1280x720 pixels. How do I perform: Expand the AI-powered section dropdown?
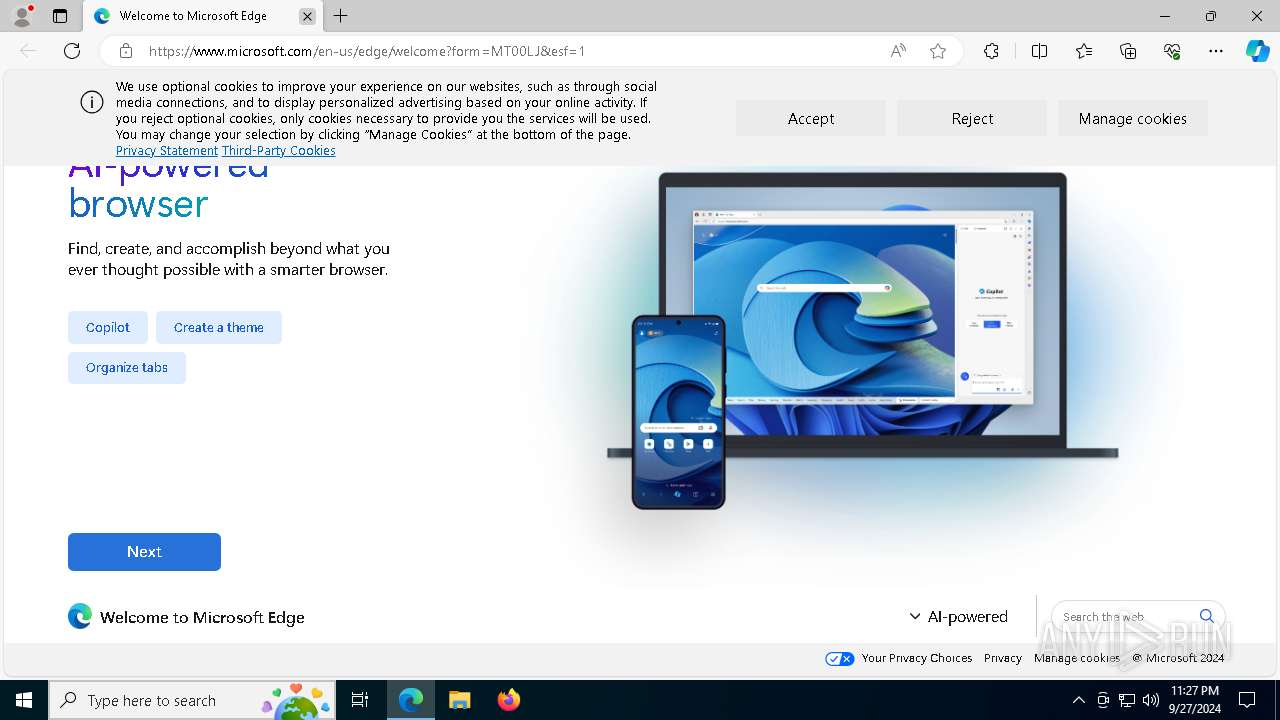tap(958, 617)
